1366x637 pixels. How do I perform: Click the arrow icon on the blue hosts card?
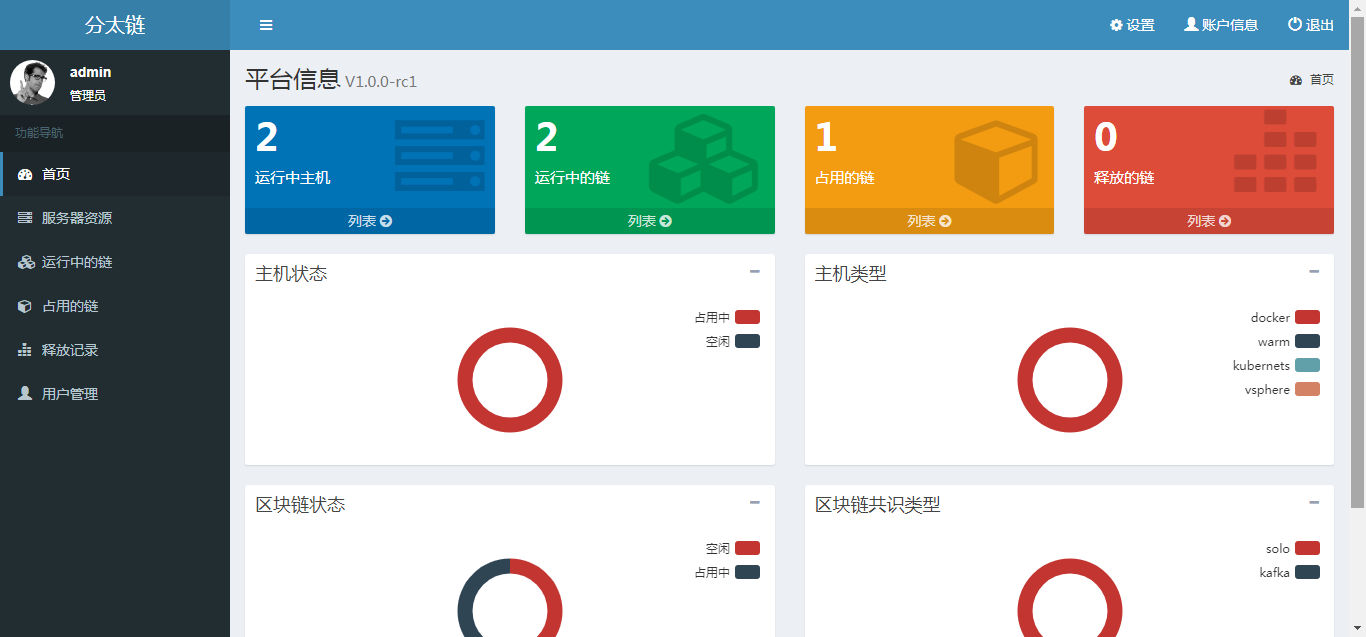386,221
